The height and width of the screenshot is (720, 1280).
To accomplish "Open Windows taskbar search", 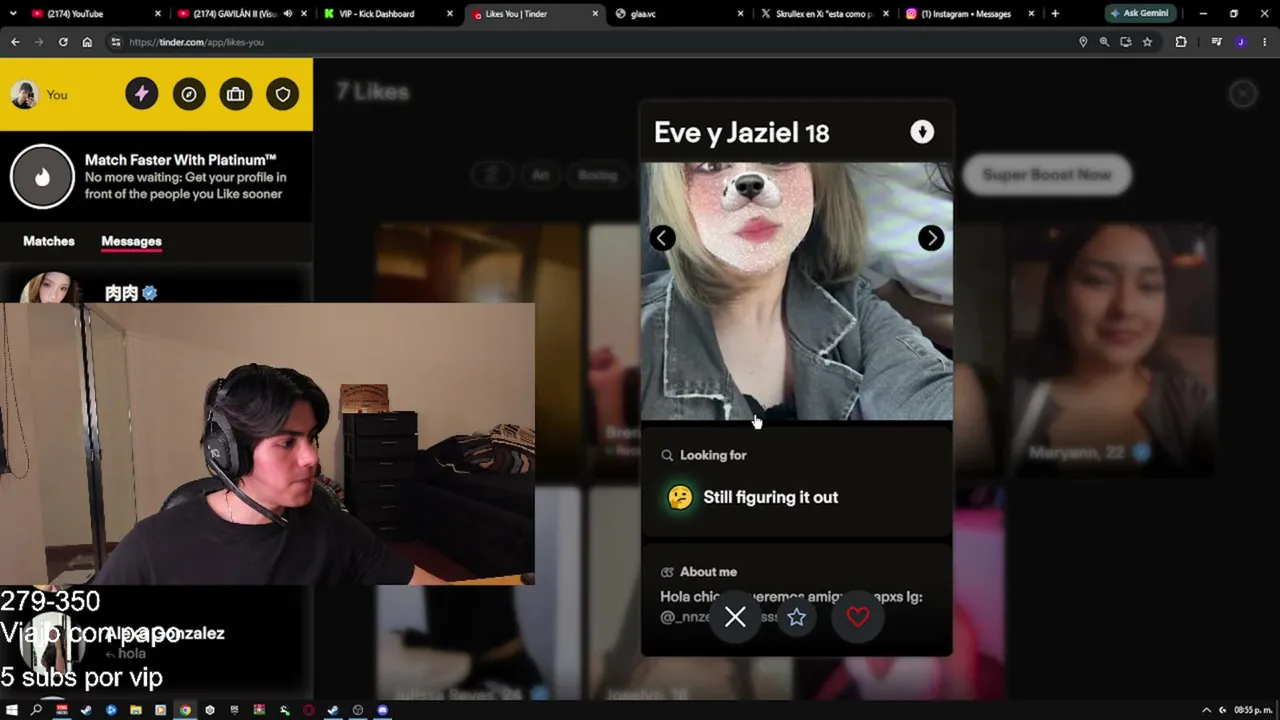I will coord(36,710).
